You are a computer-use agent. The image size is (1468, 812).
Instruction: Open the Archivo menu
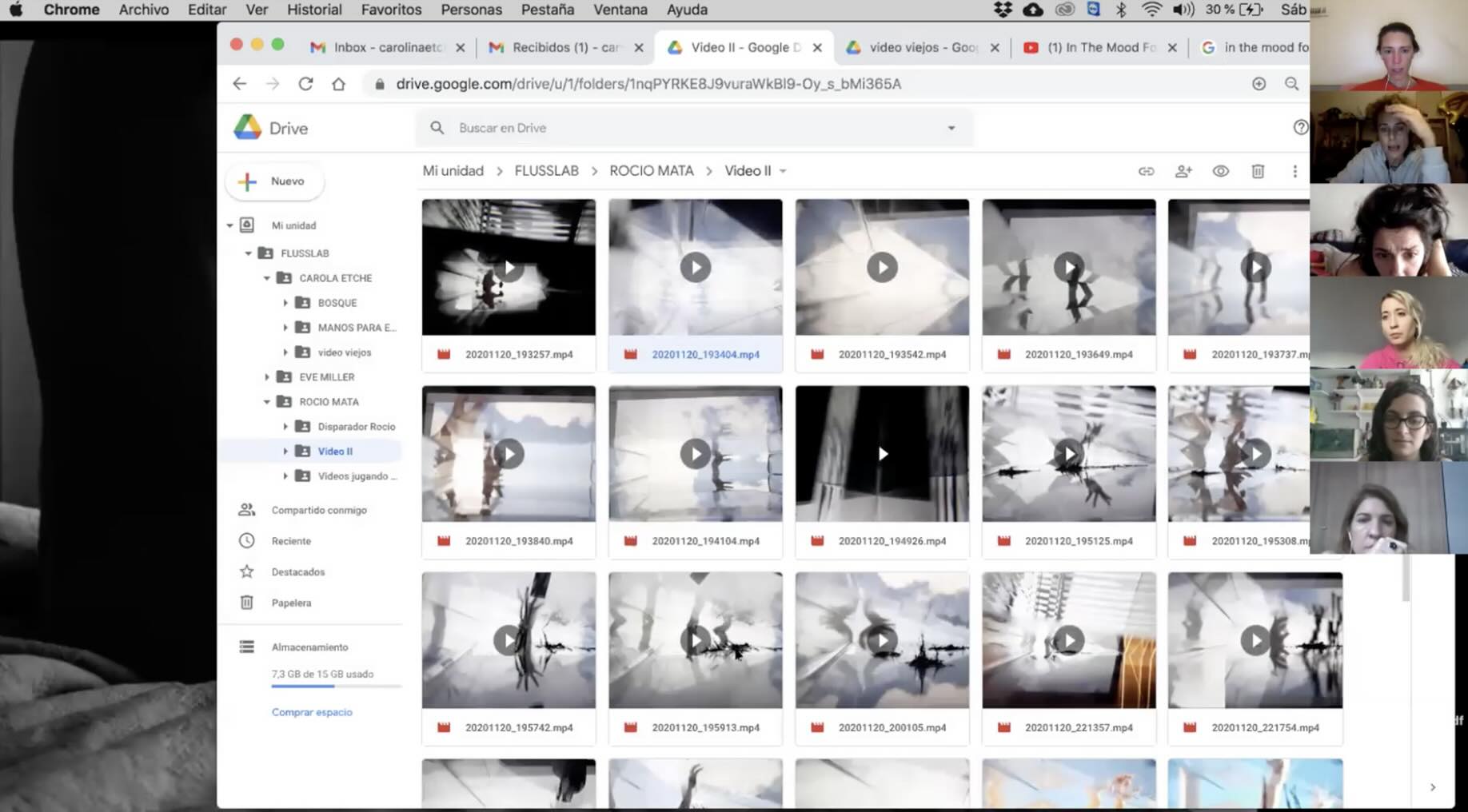[x=144, y=10]
